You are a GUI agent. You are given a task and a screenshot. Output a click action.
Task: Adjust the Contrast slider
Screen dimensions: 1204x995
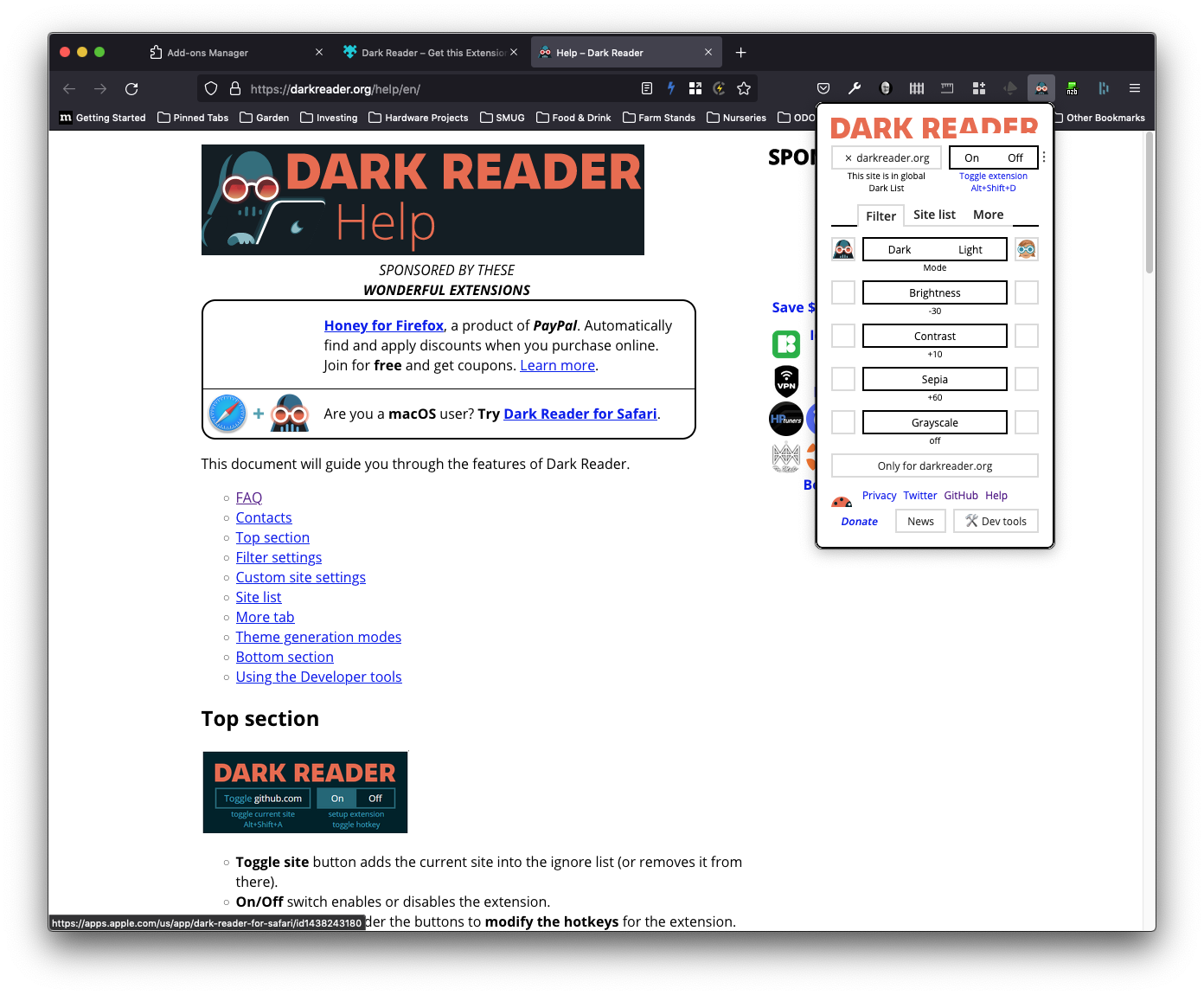click(x=934, y=336)
